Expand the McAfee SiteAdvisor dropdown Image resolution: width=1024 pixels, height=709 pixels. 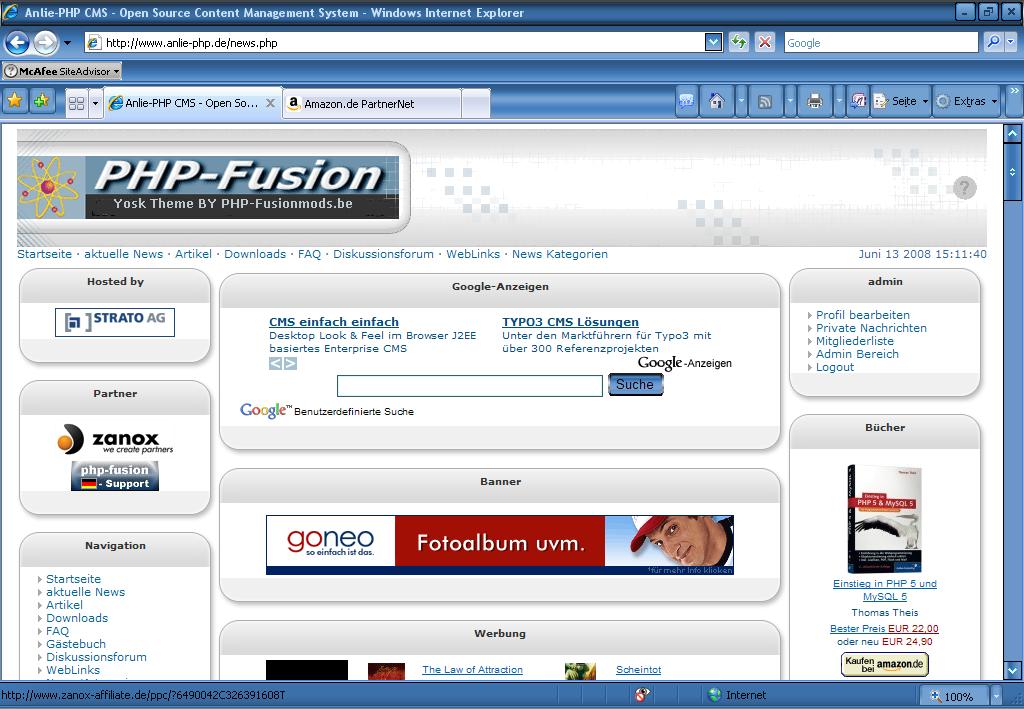click(x=116, y=72)
